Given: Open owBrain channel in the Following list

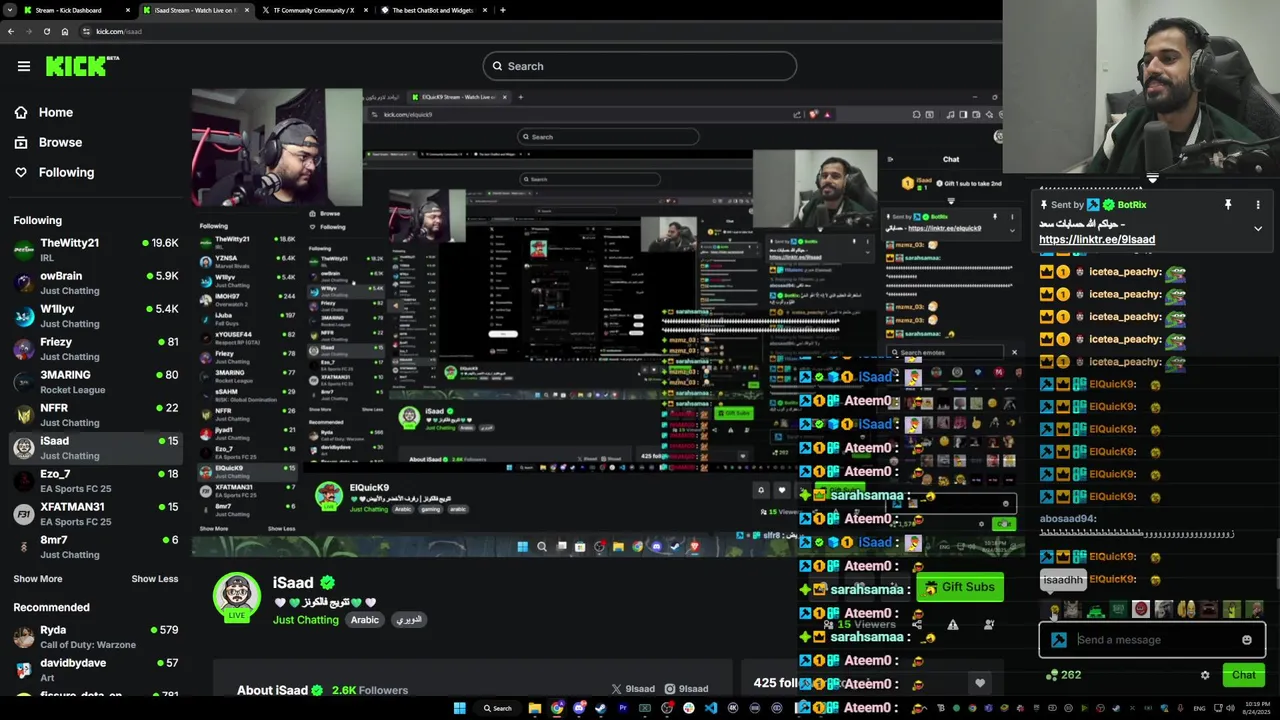Looking at the screenshot, I should (96, 282).
